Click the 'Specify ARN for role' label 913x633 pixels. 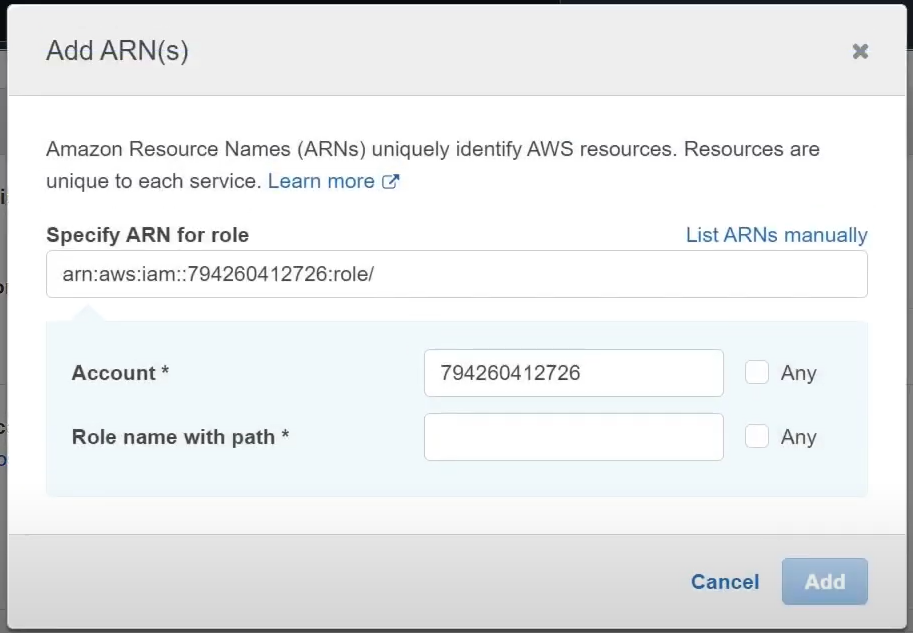pyautogui.click(x=147, y=235)
